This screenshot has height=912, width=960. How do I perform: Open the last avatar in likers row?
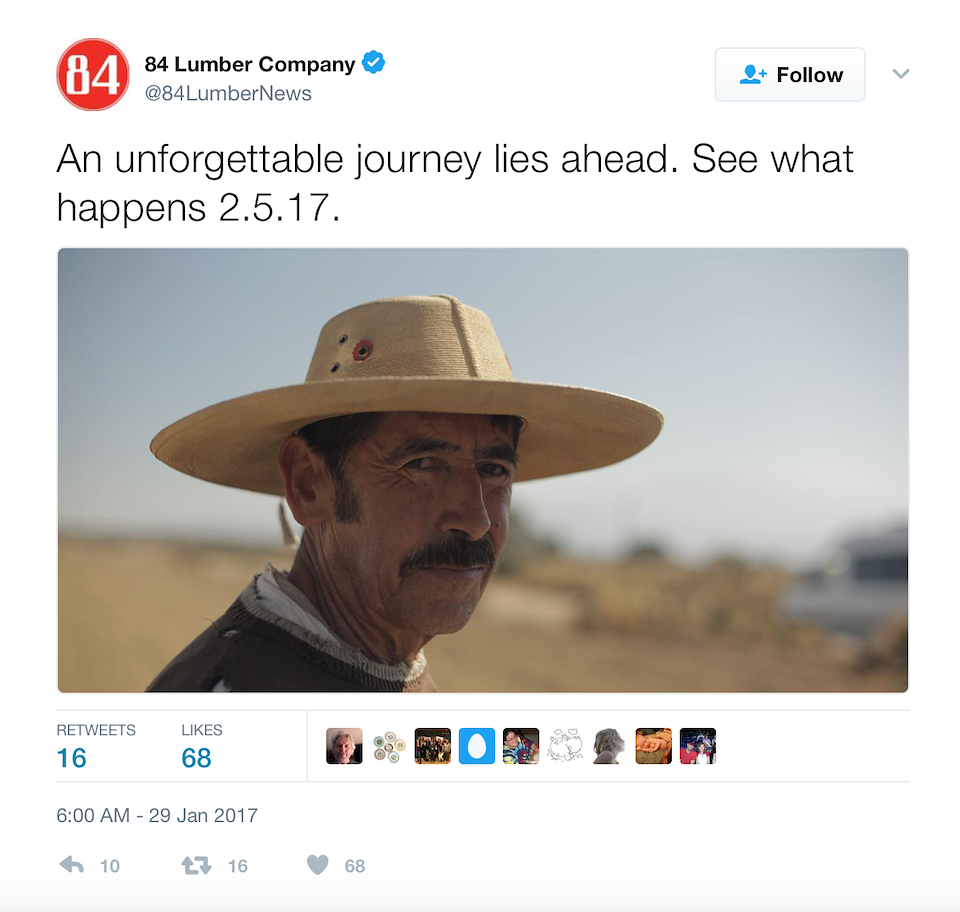coord(698,746)
